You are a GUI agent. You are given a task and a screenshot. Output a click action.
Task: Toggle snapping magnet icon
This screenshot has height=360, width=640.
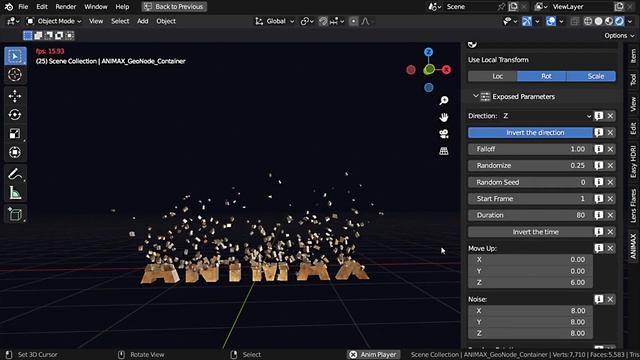[323, 21]
